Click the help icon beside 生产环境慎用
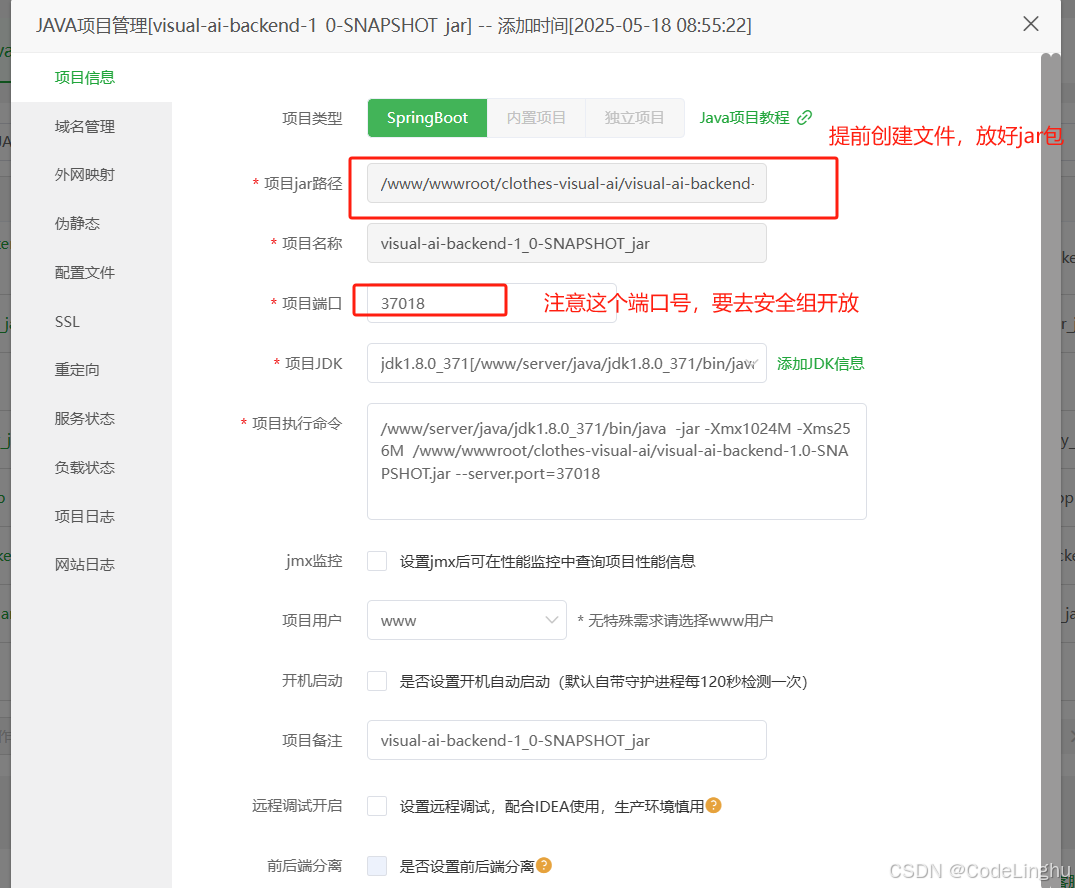The image size is (1075, 888). (x=714, y=805)
